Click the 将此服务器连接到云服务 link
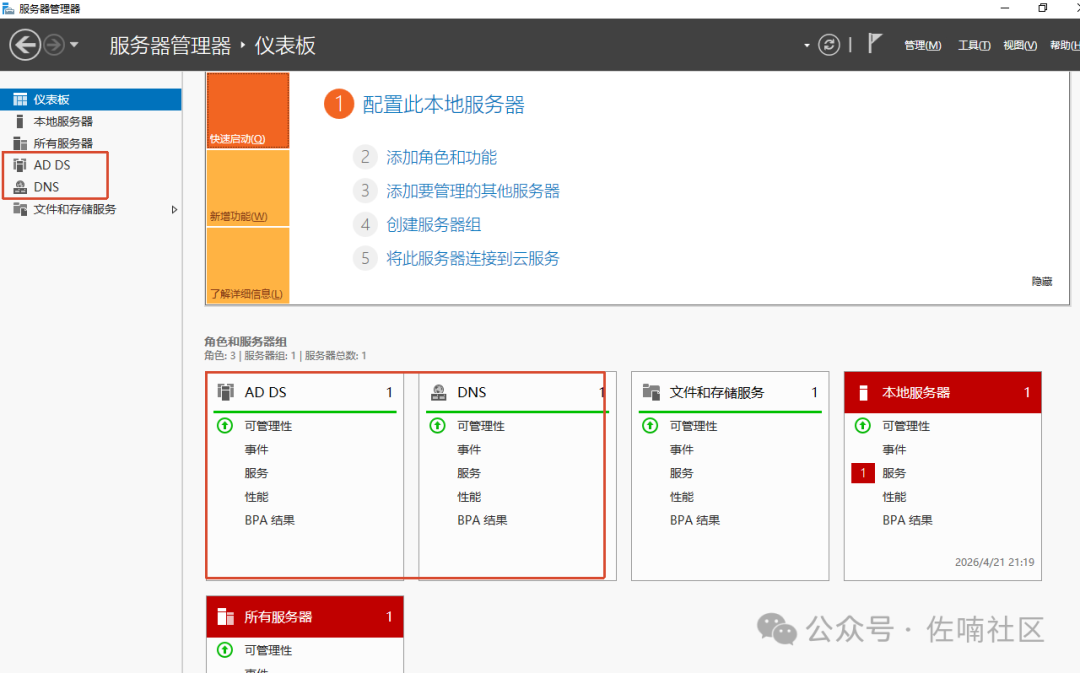The width and height of the screenshot is (1080, 673). point(472,258)
